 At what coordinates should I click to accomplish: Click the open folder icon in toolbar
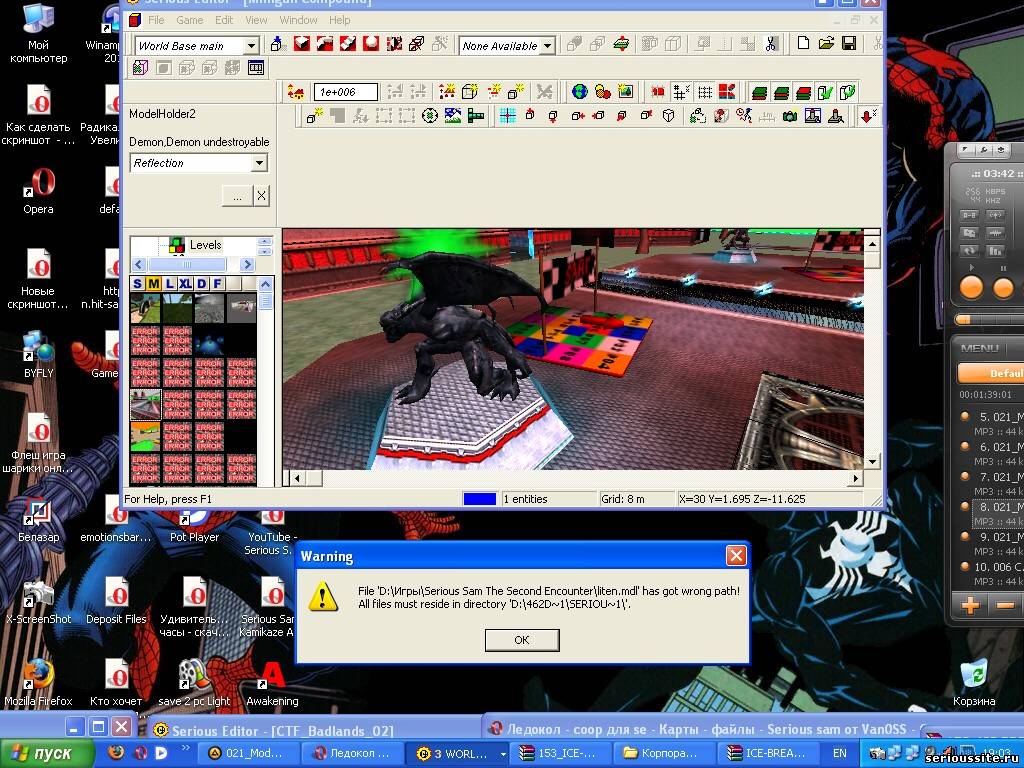826,44
